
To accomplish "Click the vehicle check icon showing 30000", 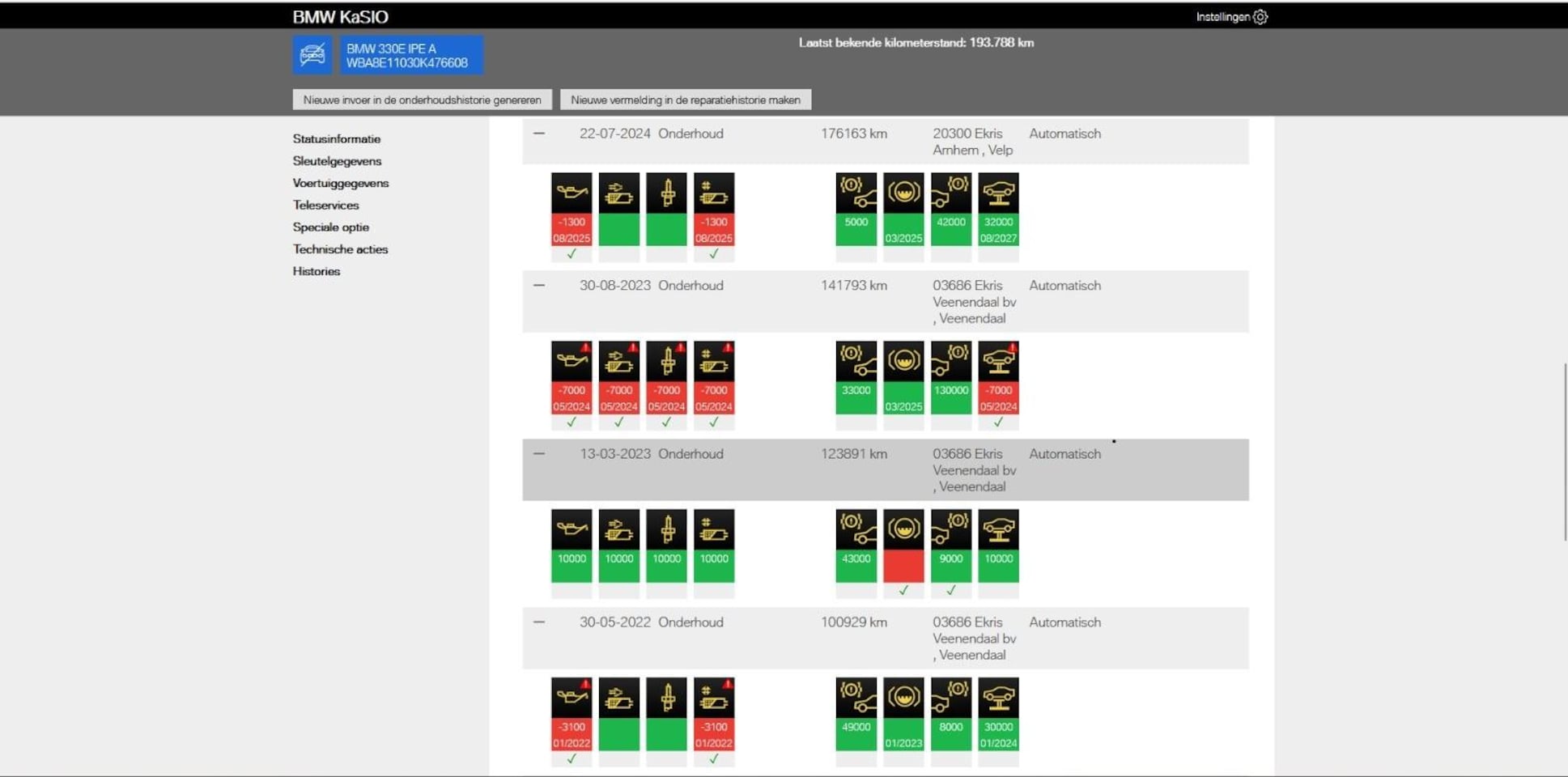I will pyautogui.click(x=998, y=698).
